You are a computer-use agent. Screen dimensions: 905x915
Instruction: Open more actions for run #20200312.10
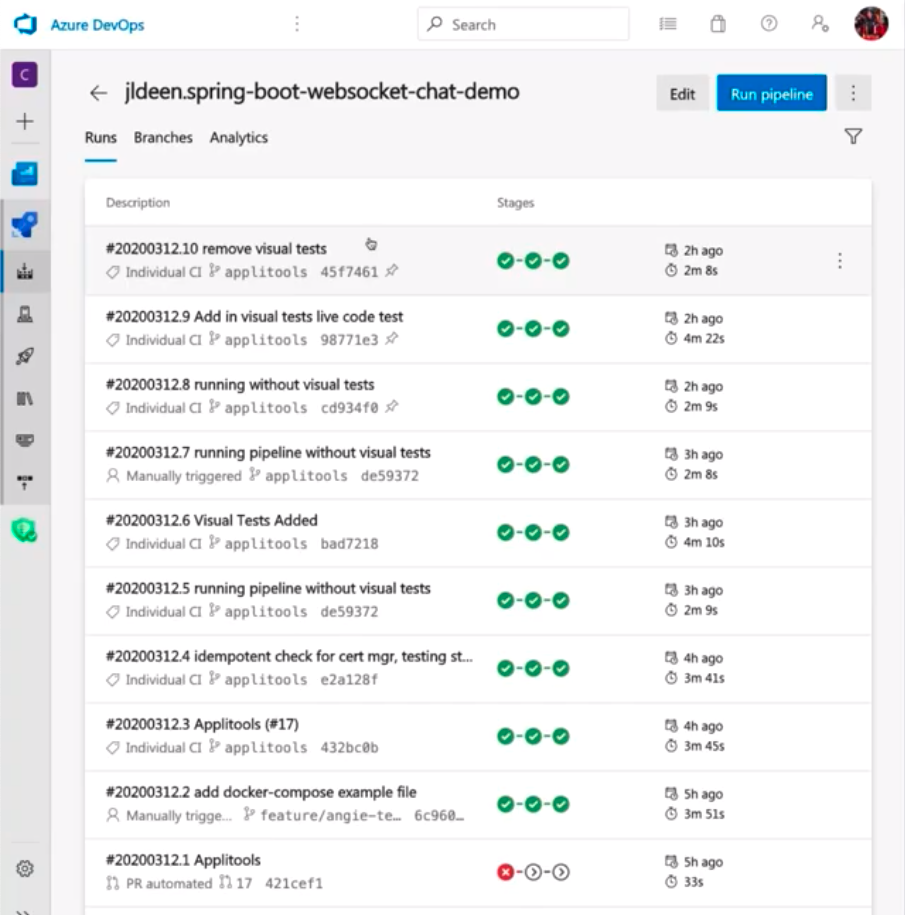[839, 261]
